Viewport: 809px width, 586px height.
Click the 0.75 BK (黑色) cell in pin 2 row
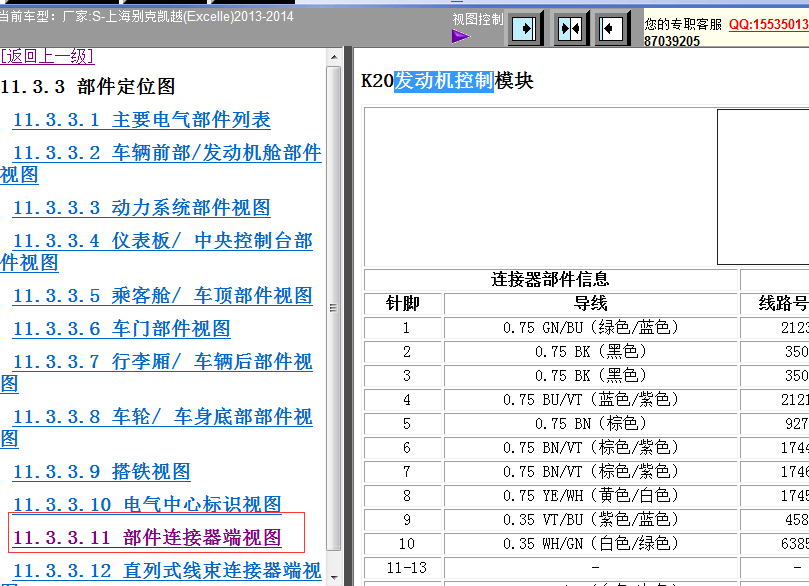pyautogui.click(x=591, y=352)
